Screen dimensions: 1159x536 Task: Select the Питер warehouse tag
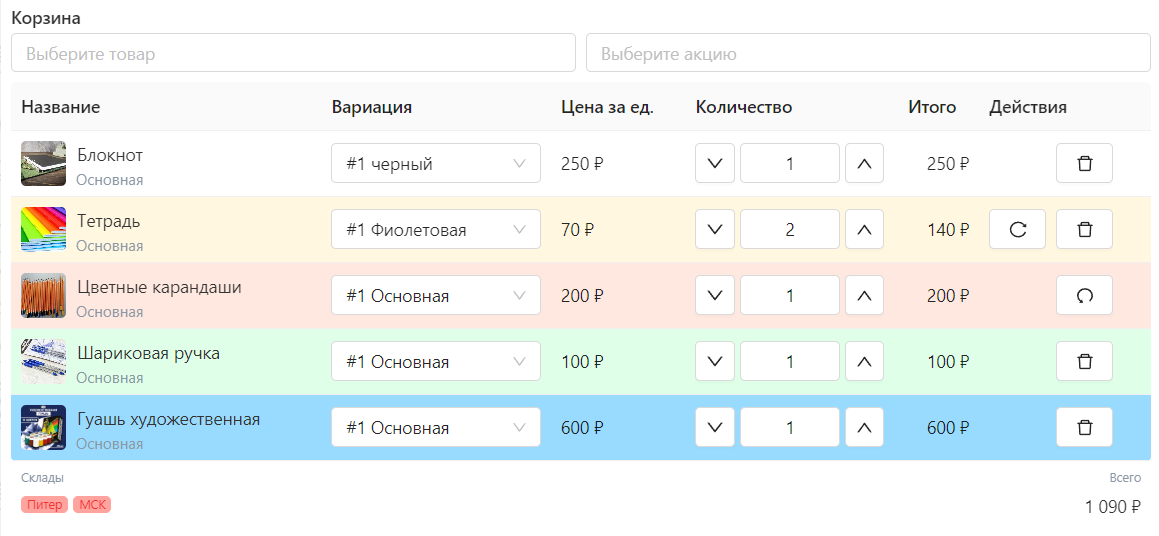44,505
